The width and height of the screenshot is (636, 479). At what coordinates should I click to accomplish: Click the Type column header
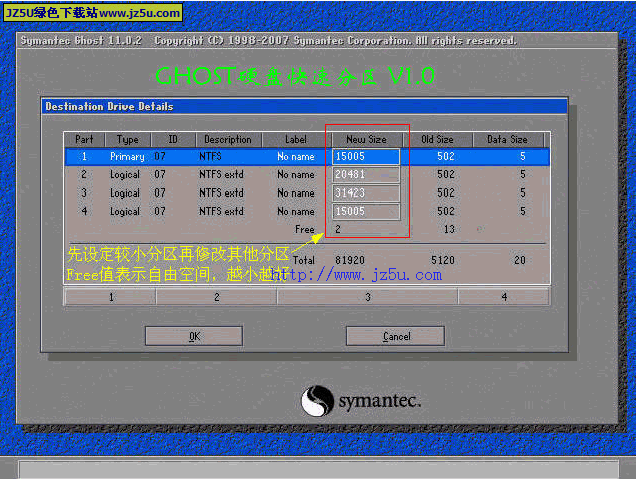pos(128,140)
